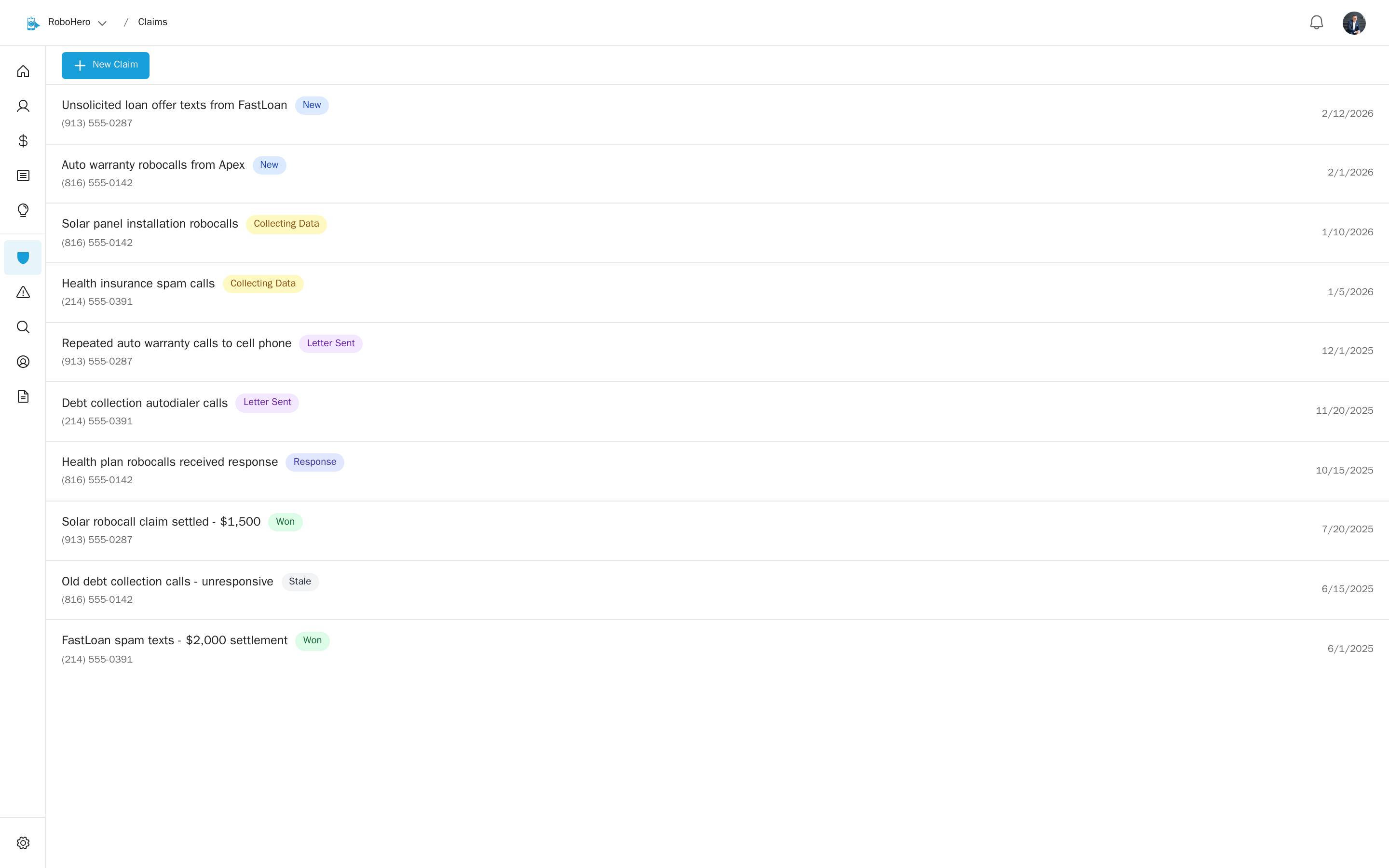This screenshot has height=868, width=1389.
Task: Open Solar panel installation robocalls claim
Action: (149, 224)
